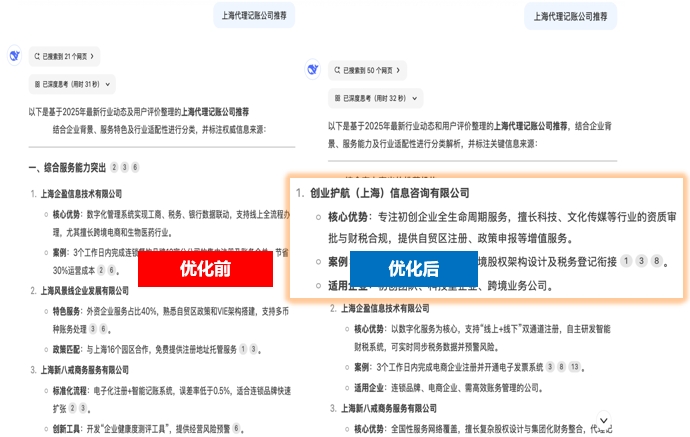Screen dimensions: 690x437
Task: Click the heading 一、综合服务能力突出
Action: coord(67,167)
